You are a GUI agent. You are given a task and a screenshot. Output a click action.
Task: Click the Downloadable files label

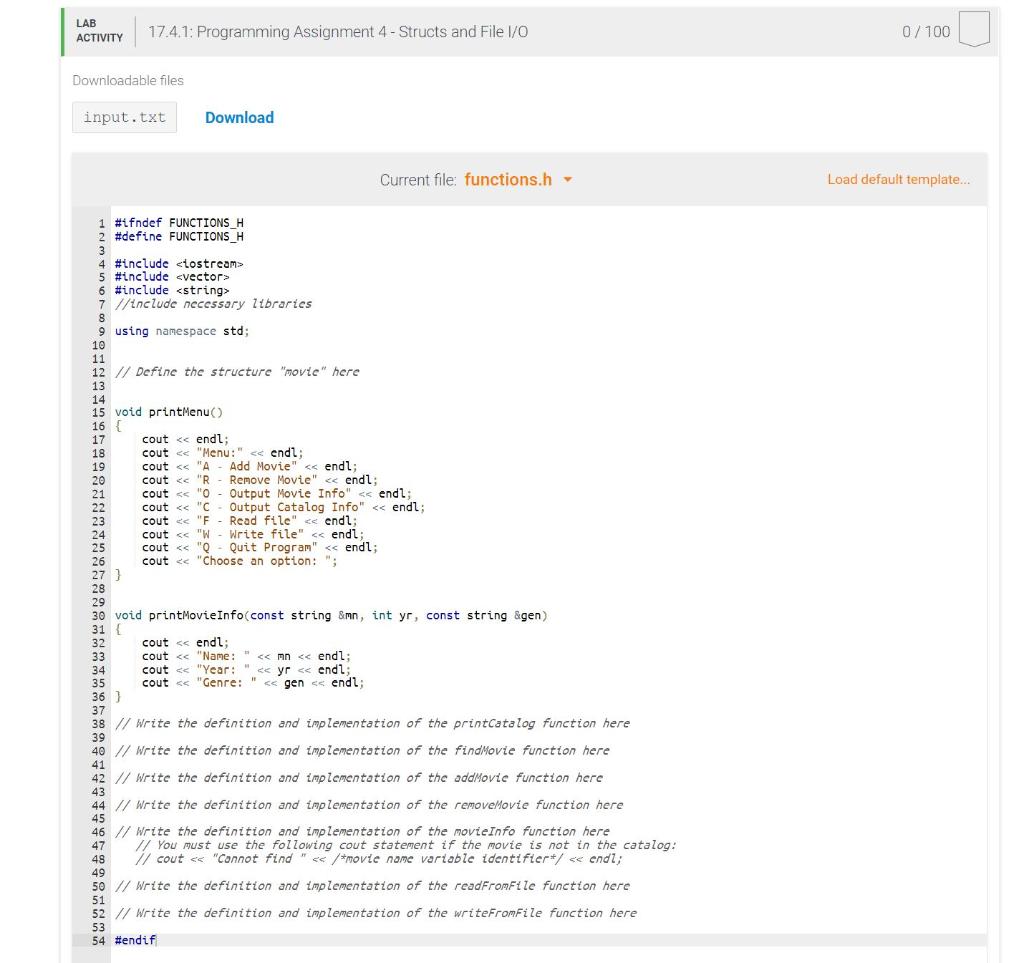click(128, 80)
